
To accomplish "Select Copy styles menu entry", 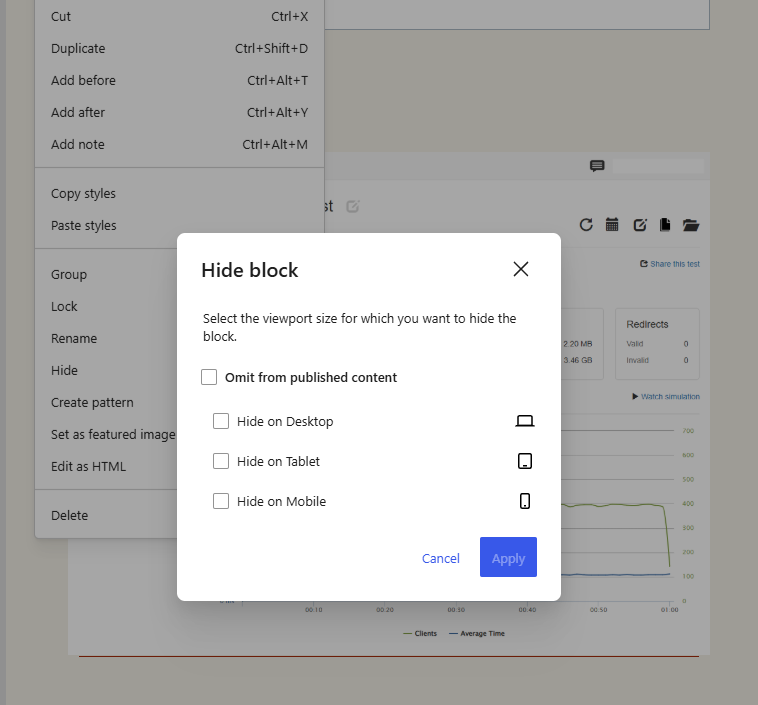I will 83,193.
